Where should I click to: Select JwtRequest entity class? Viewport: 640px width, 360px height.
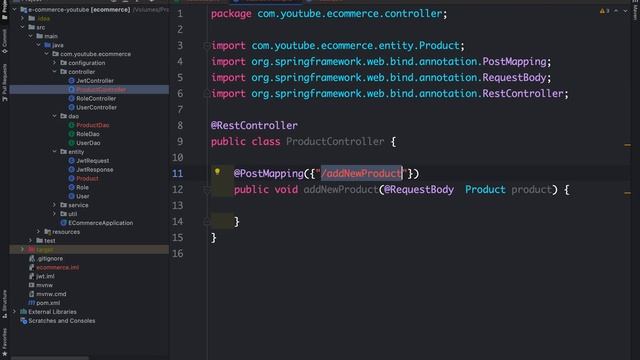pyautogui.click(x=93, y=161)
